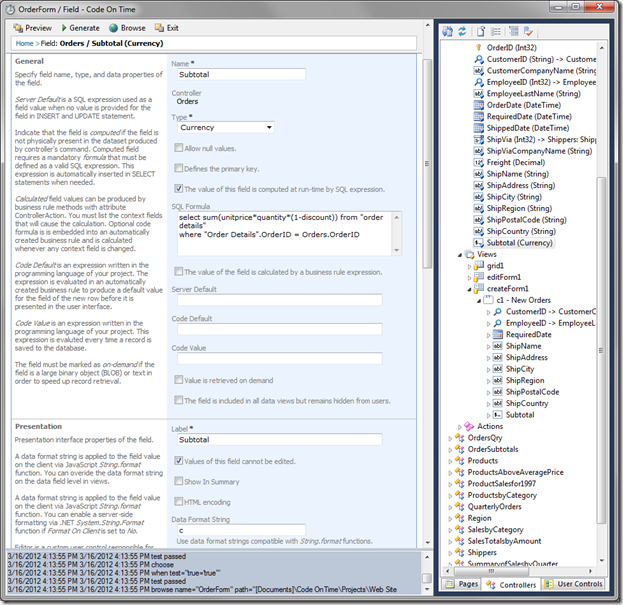Viewport: 623px width, 605px height.
Task: Expand the editForm1 node
Action: tap(469, 278)
